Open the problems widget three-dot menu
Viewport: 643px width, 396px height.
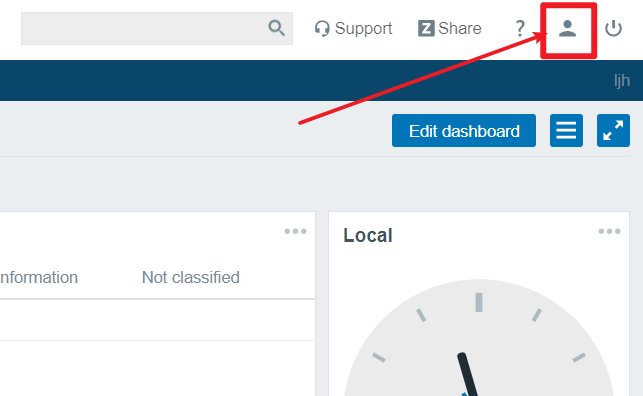click(296, 231)
